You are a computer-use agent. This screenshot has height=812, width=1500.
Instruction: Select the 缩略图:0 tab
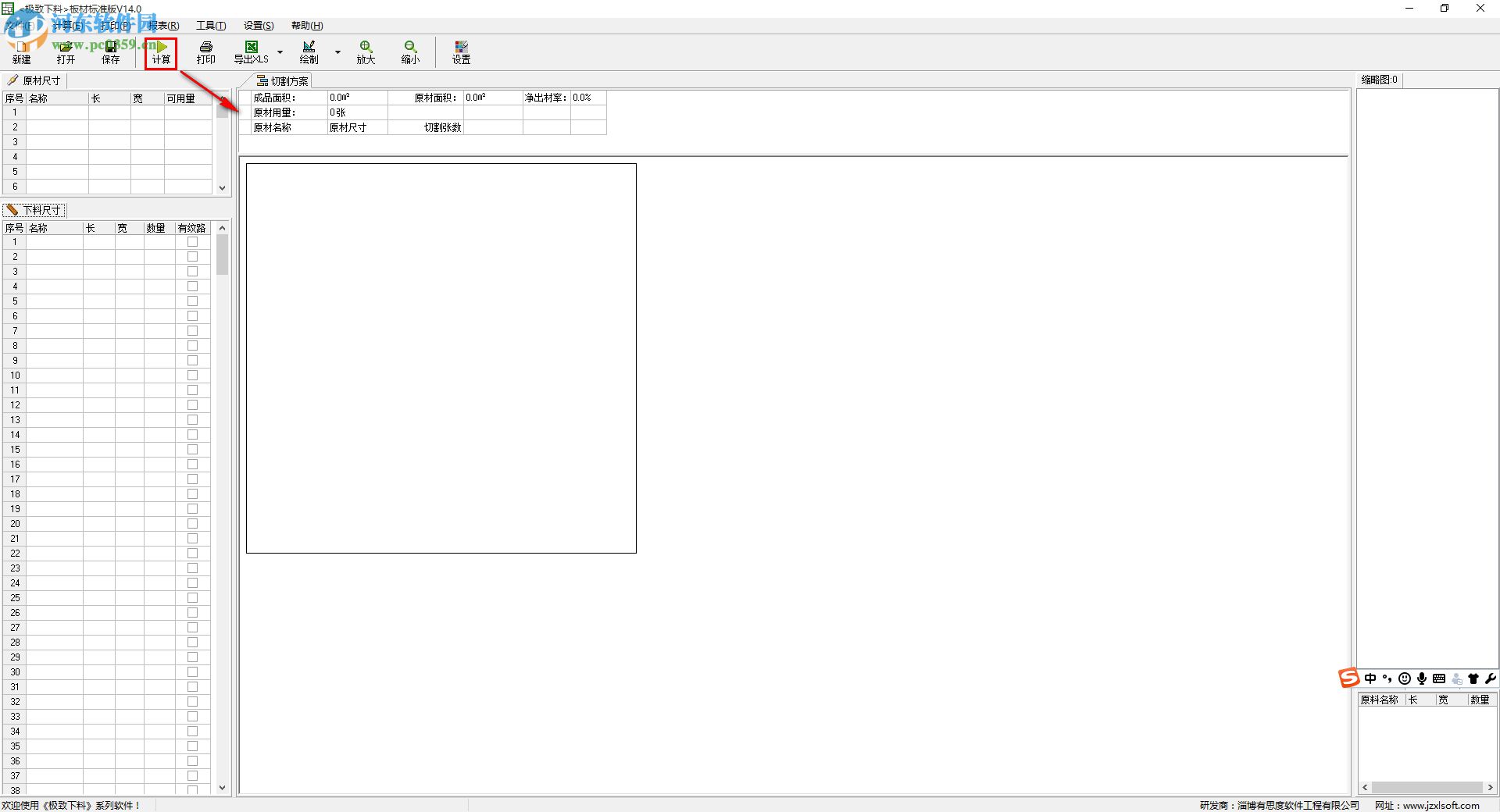pyautogui.click(x=1380, y=80)
